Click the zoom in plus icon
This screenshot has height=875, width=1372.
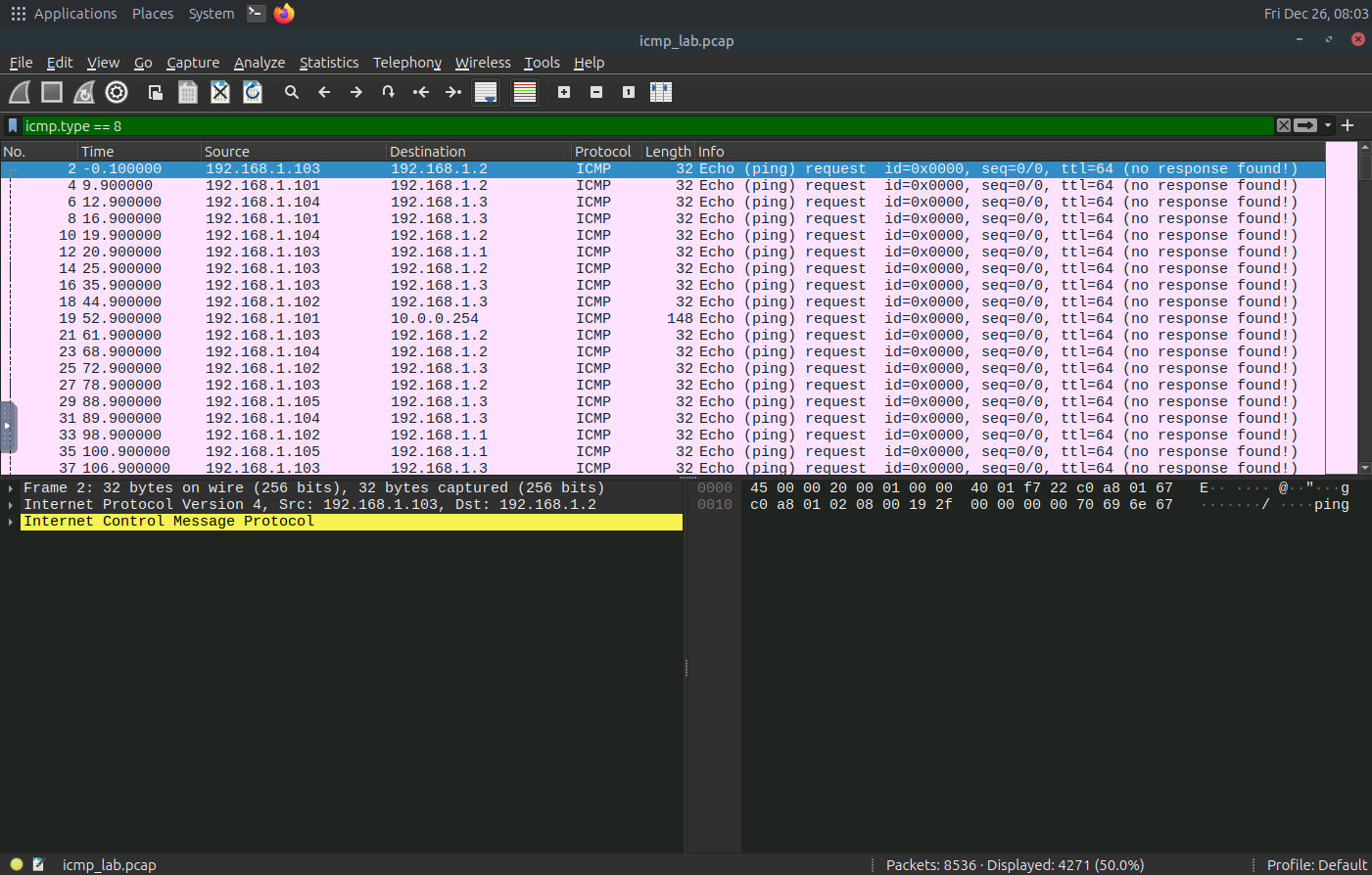[564, 92]
